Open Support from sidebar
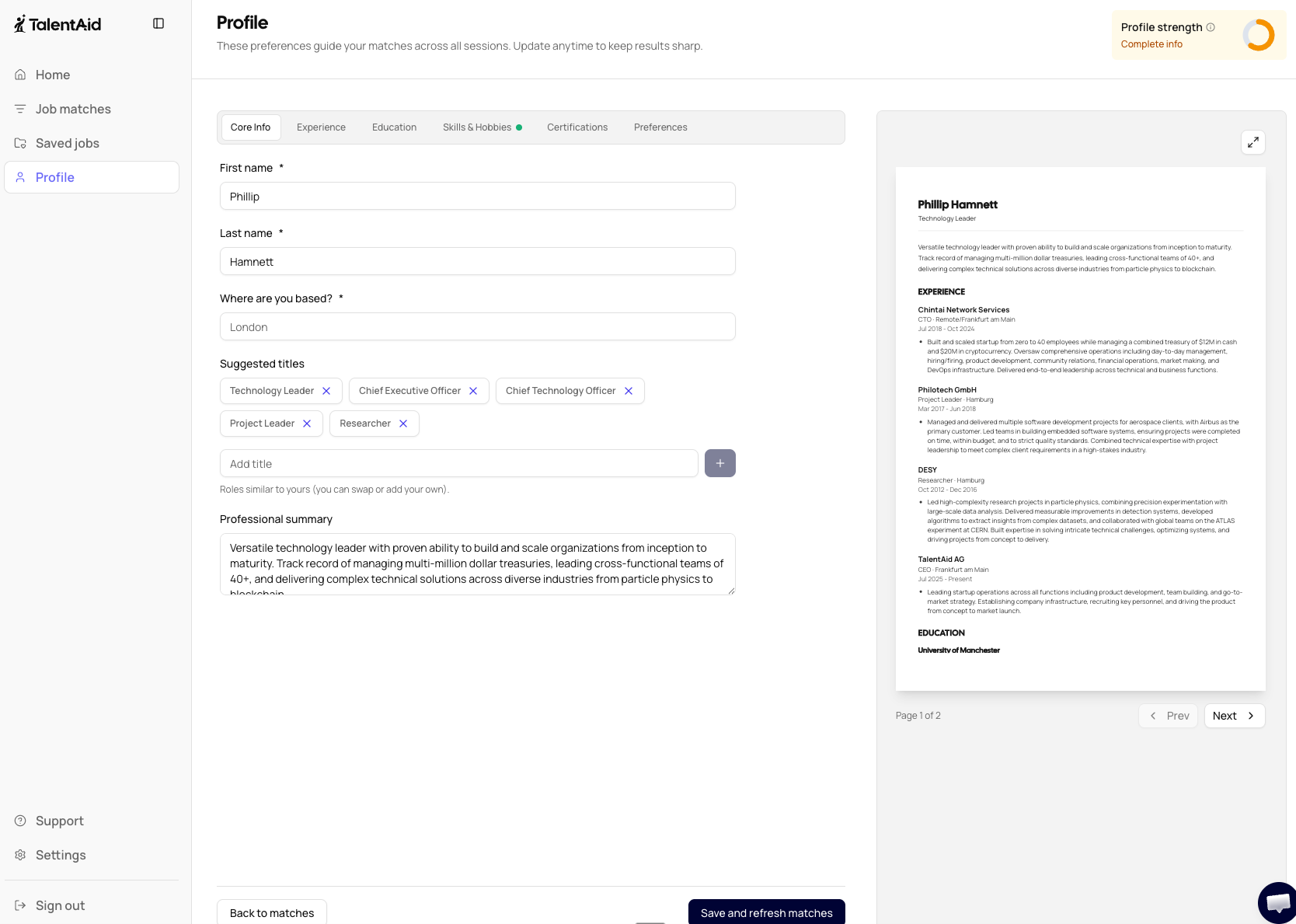Image resolution: width=1296 pixels, height=924 pixels. pos(92,821)
